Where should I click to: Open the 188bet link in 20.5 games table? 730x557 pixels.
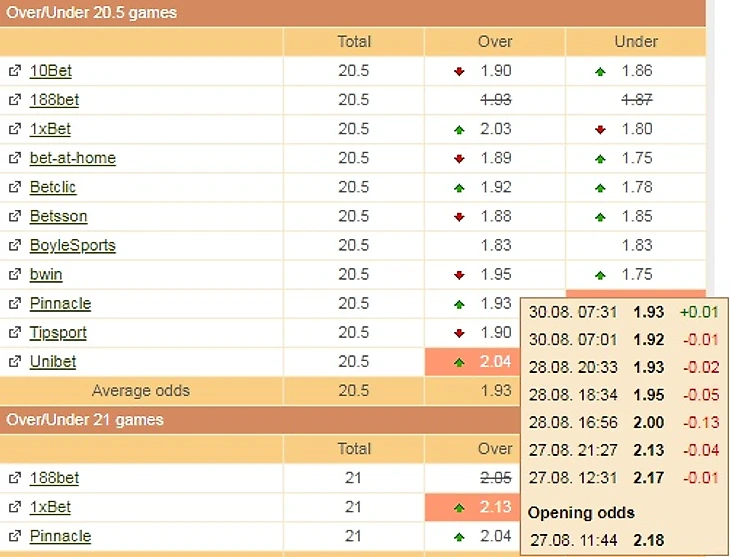54,100
